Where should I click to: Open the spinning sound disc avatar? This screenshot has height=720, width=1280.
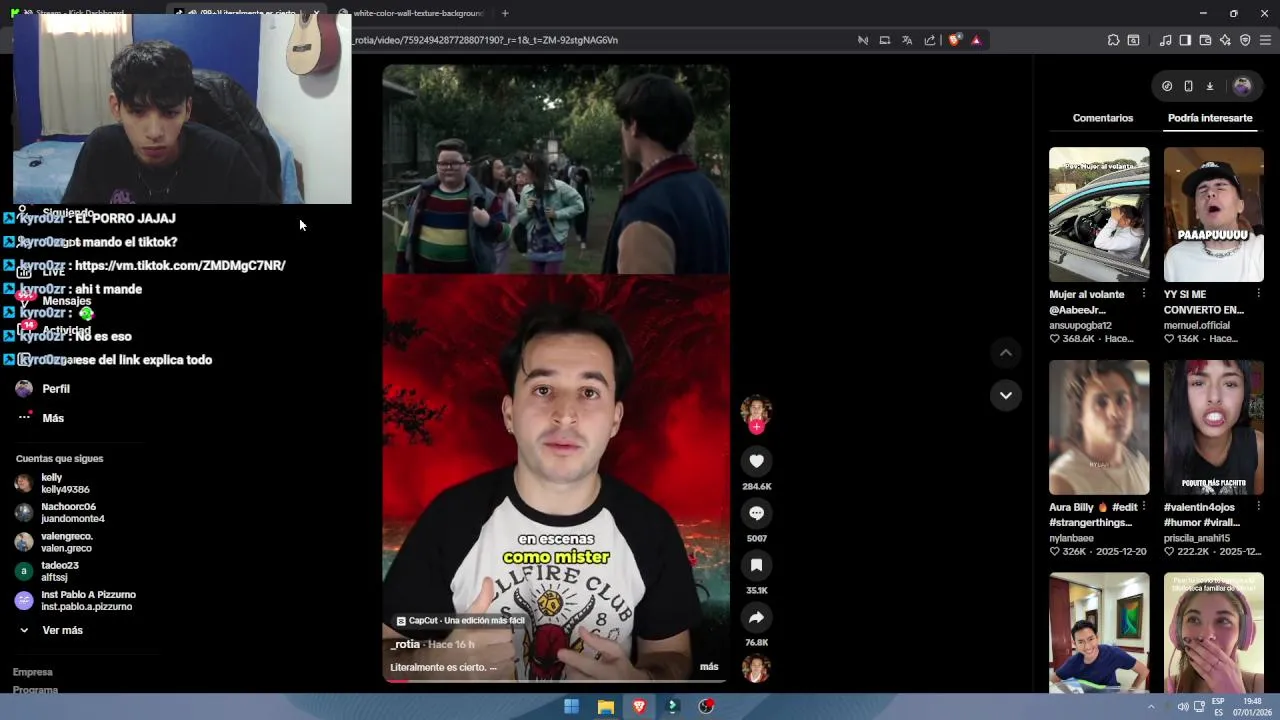tap(756, 669)
